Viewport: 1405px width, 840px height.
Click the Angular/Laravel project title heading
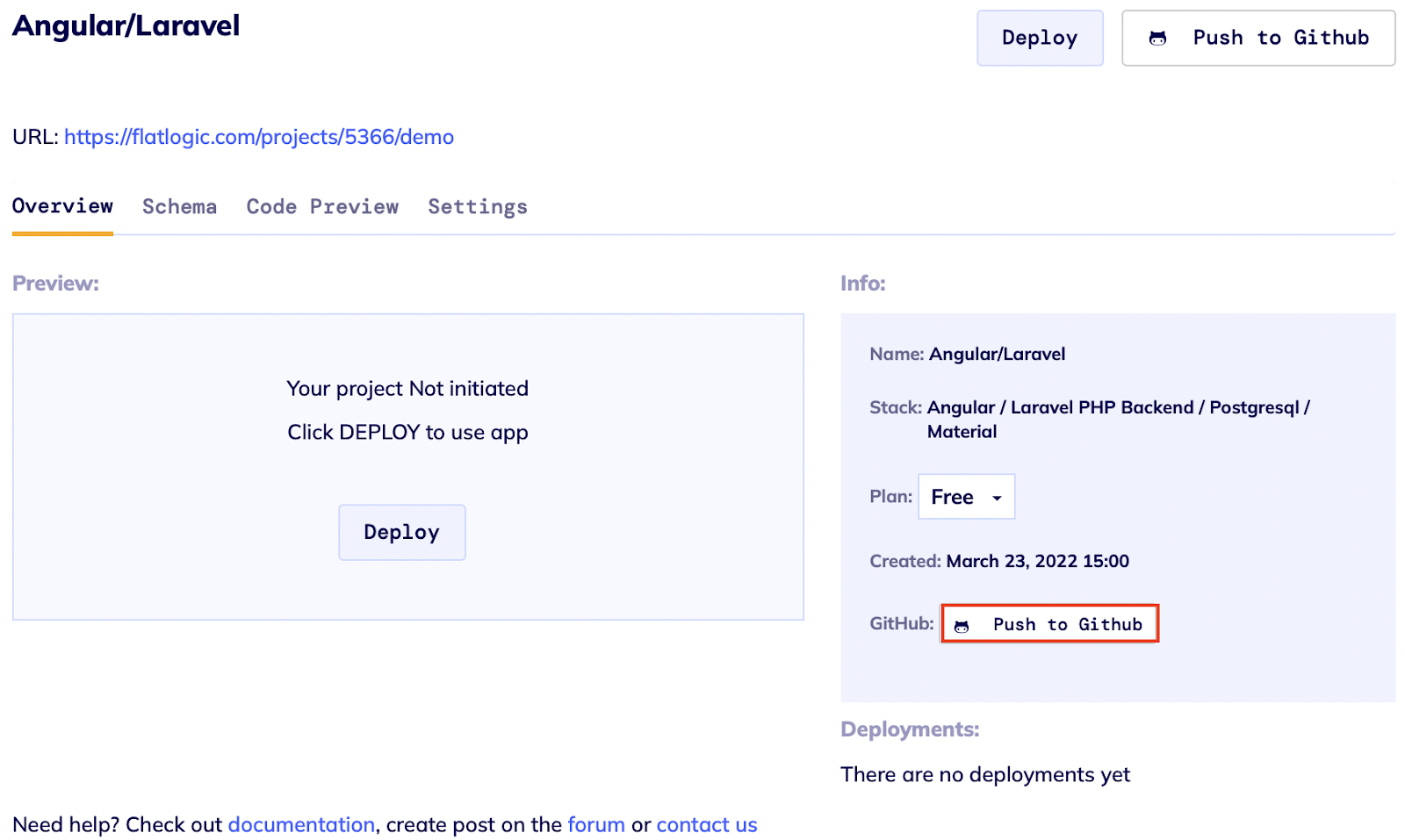pyautogui.click(x=126, y=25)
